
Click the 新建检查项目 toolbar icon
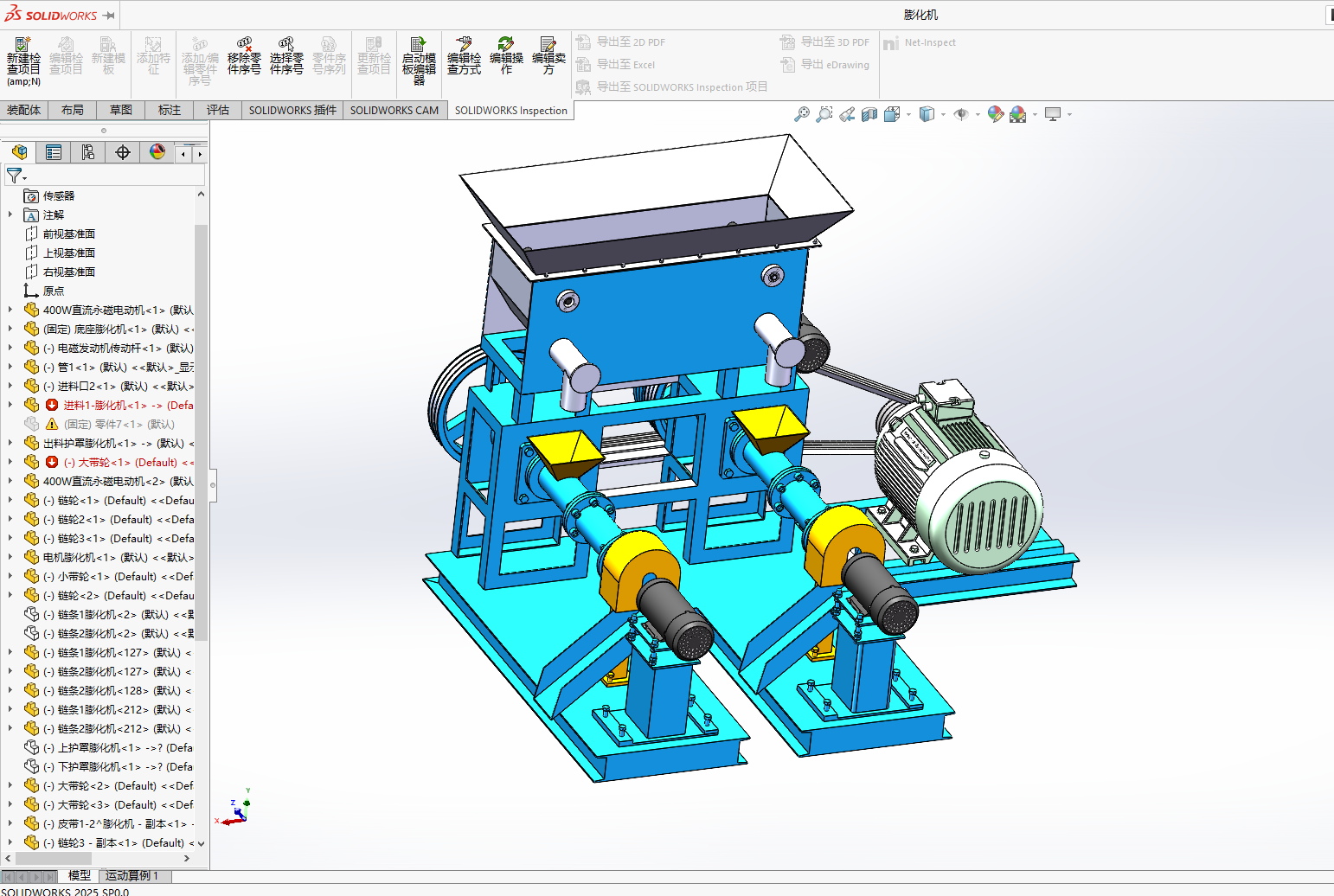coord(23,59)
